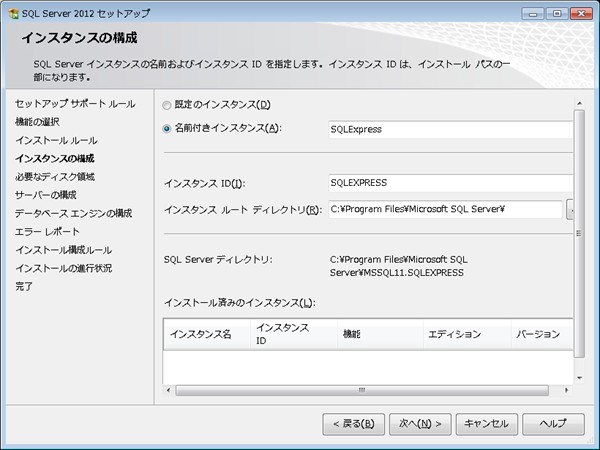Click the インストール済みのインスタンス label
600x450 pixels.
point(240,303)
